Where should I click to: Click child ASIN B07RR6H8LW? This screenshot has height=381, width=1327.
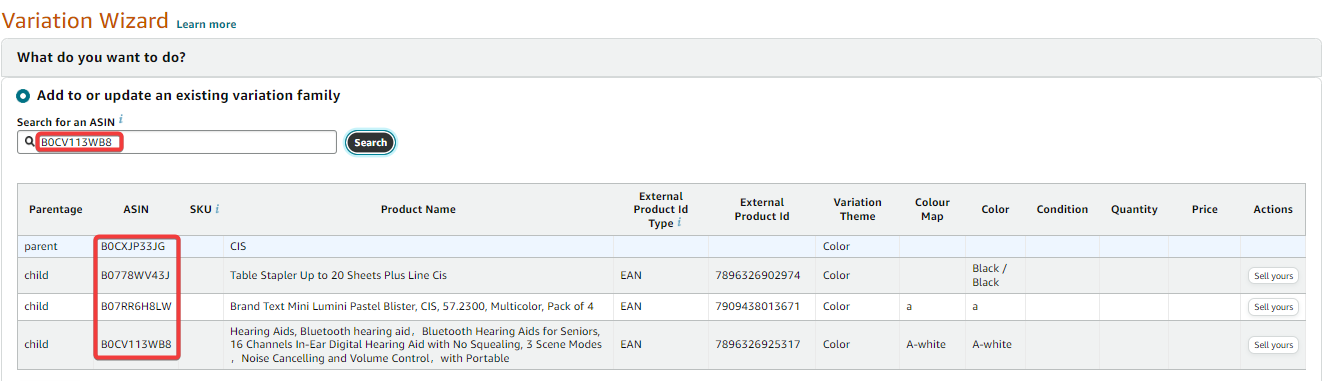(136, 306)
